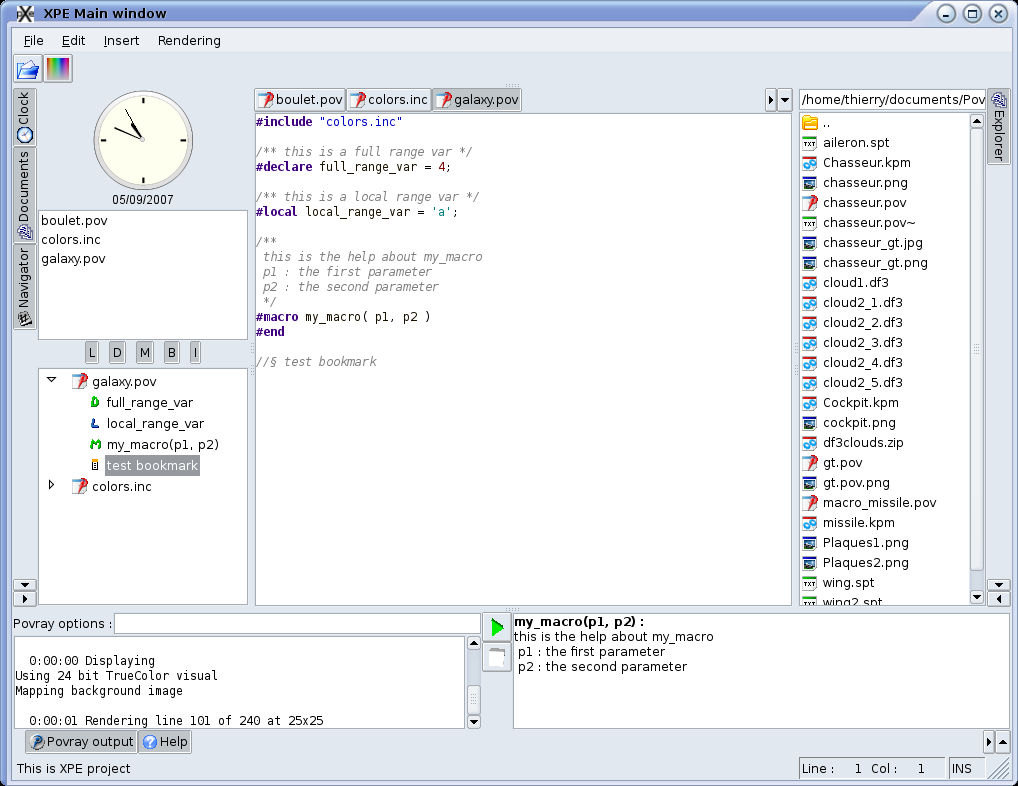Click the Explorer panel left arrow button
The image size is (1018, 786).
pos(999,599)
